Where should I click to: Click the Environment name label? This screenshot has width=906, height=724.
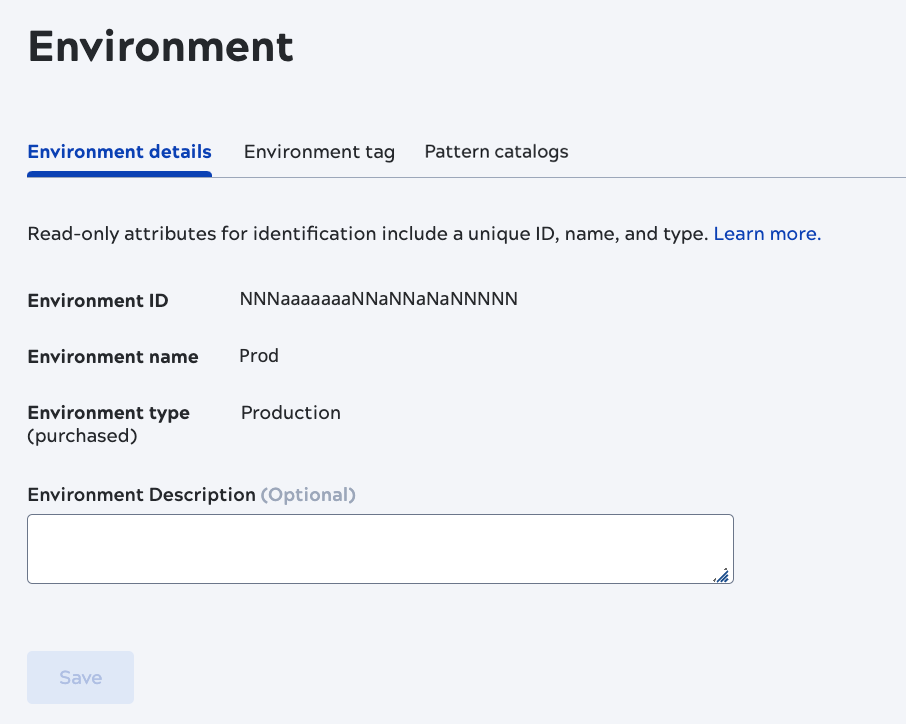pos(113,357)
